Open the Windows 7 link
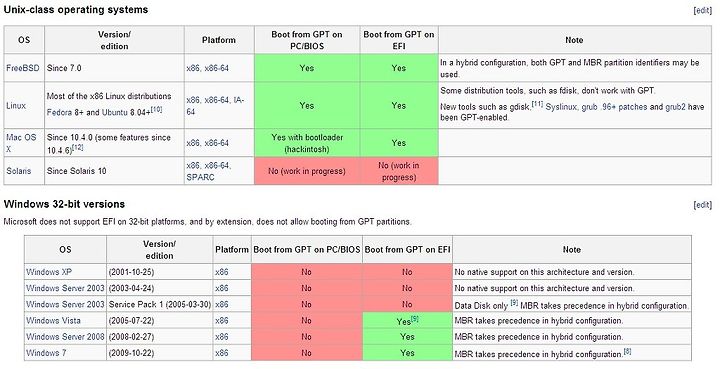 (46, 353)
